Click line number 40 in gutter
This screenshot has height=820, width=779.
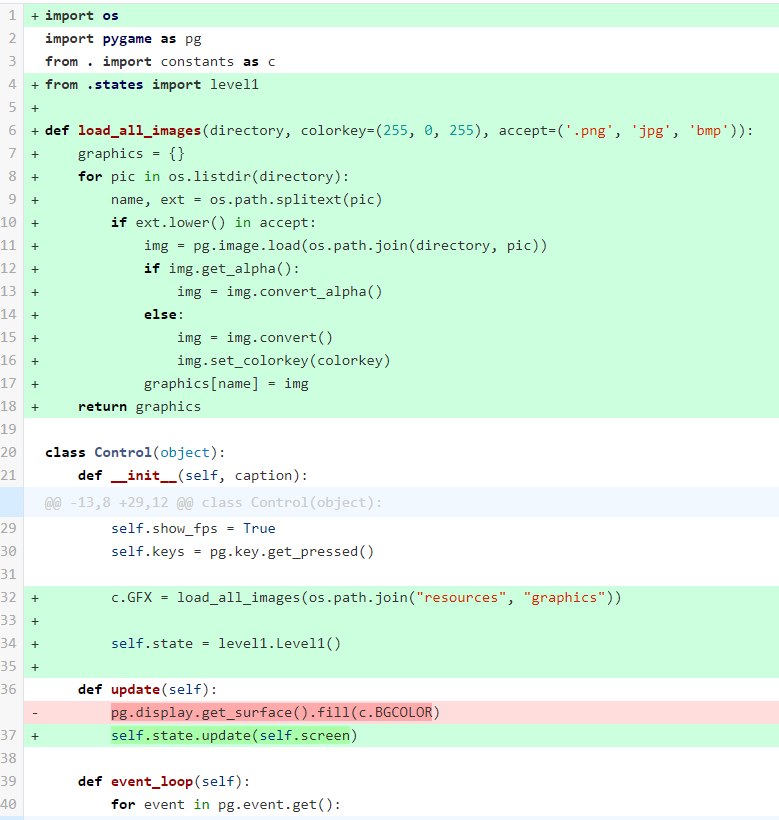coord(8,804)
